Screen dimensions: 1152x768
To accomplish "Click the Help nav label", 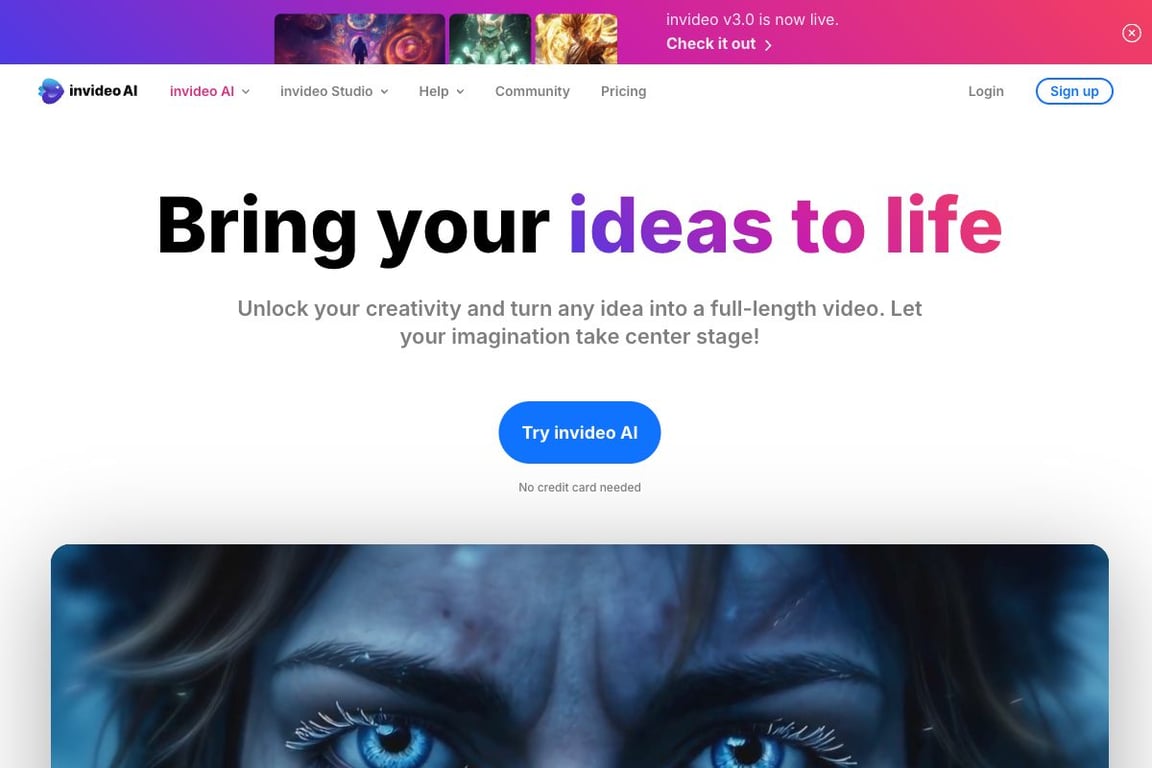I will tap(433, 91).
